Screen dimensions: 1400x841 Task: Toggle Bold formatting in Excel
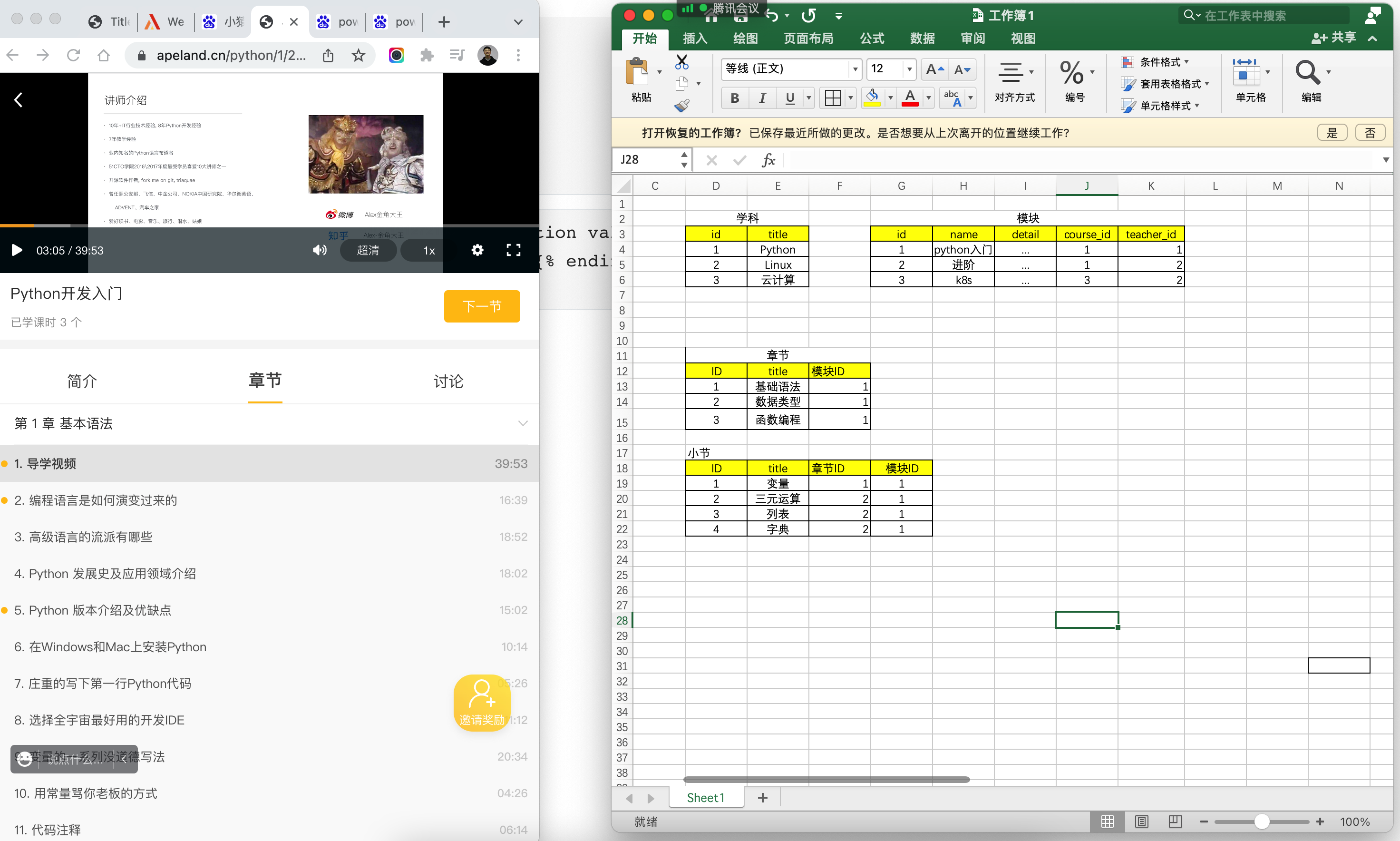[x=735, y=98]
